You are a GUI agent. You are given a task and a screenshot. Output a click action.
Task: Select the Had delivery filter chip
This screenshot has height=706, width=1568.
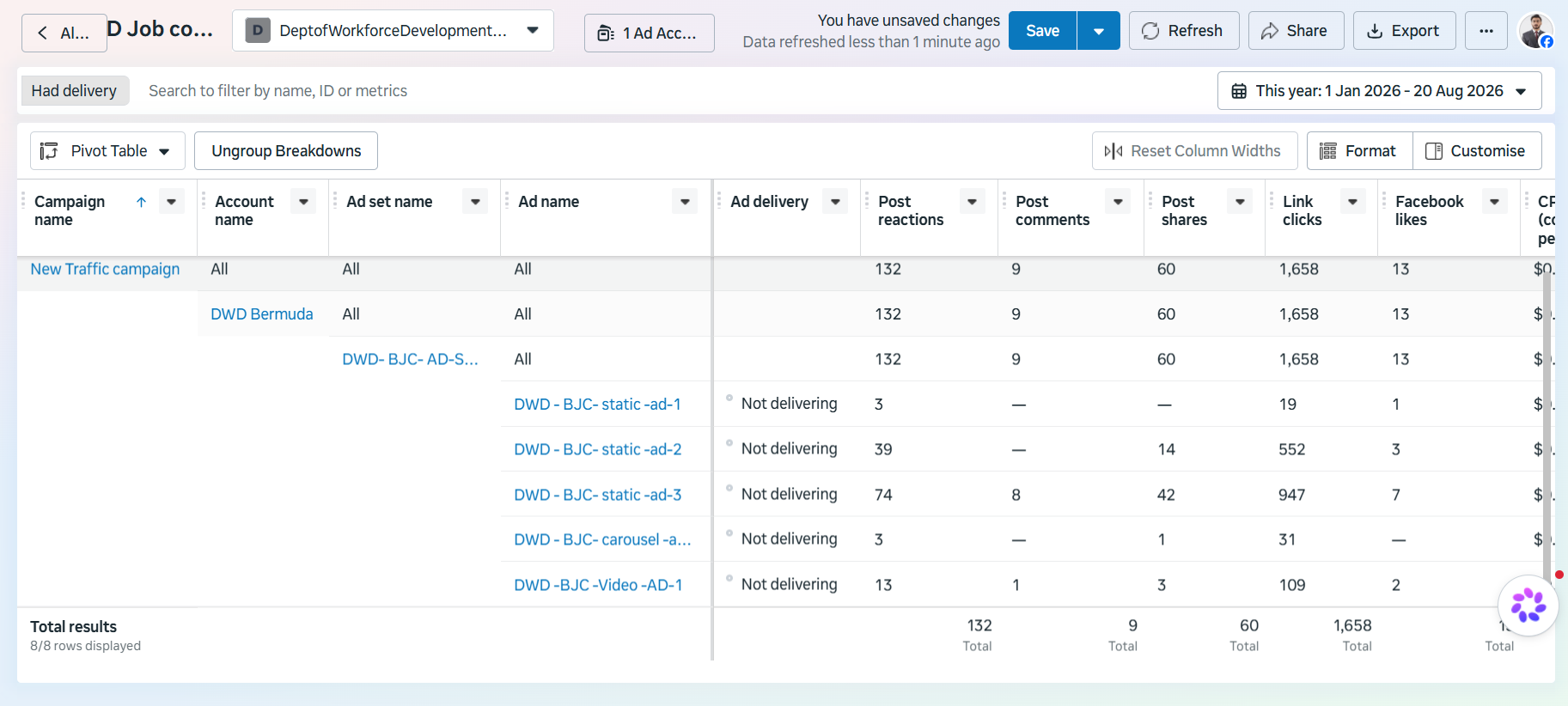click(74, 91)
